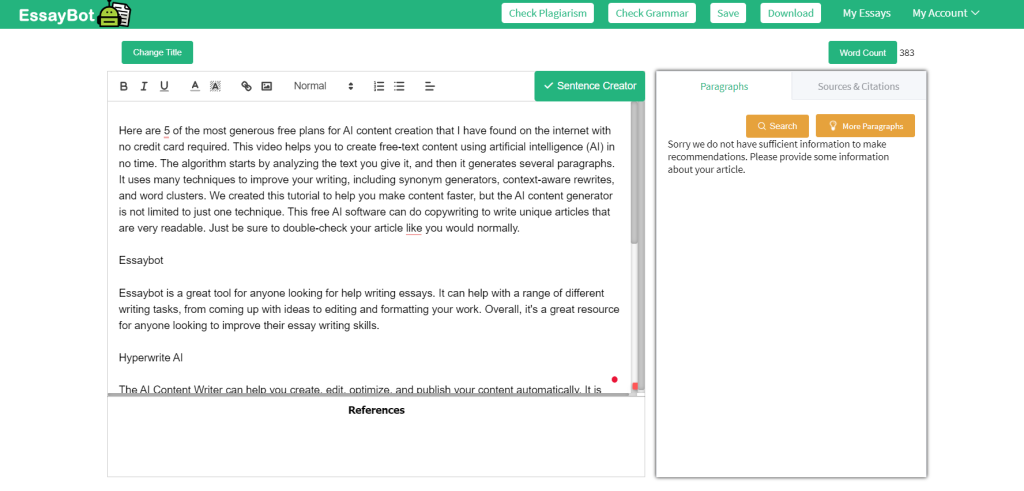Click the insert link icon
This screenshot has width=1024, height=491.
tap(246, 86)
